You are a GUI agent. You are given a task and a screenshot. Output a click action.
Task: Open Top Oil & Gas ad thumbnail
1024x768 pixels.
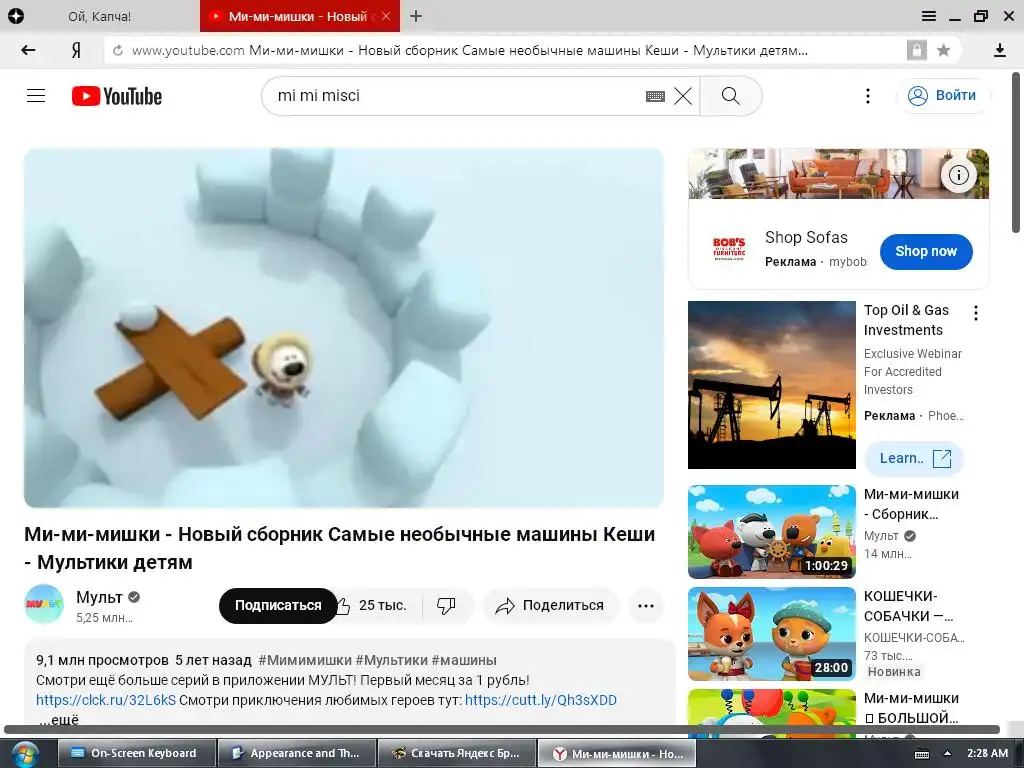click(772, 385)
